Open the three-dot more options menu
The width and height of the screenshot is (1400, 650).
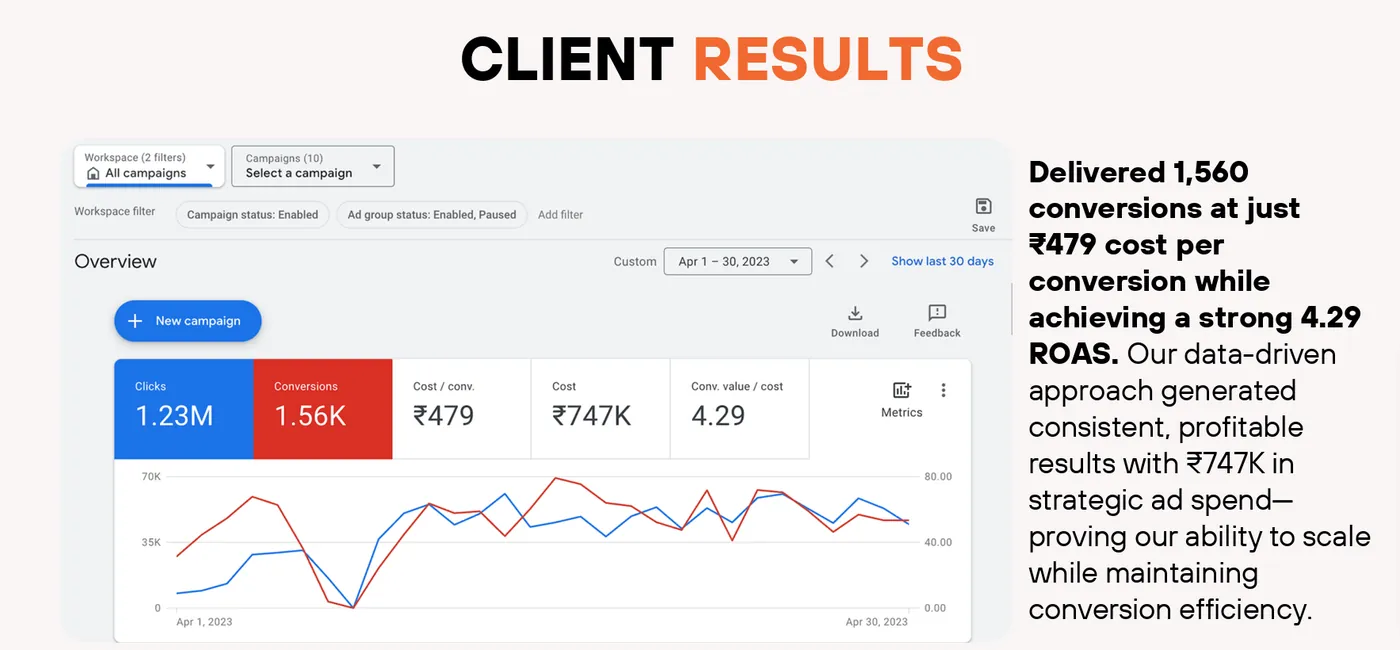[x=943, y=390]
